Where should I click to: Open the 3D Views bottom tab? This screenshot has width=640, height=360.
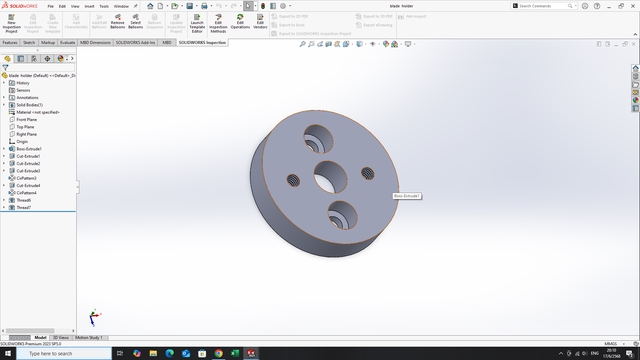point(61,338)
